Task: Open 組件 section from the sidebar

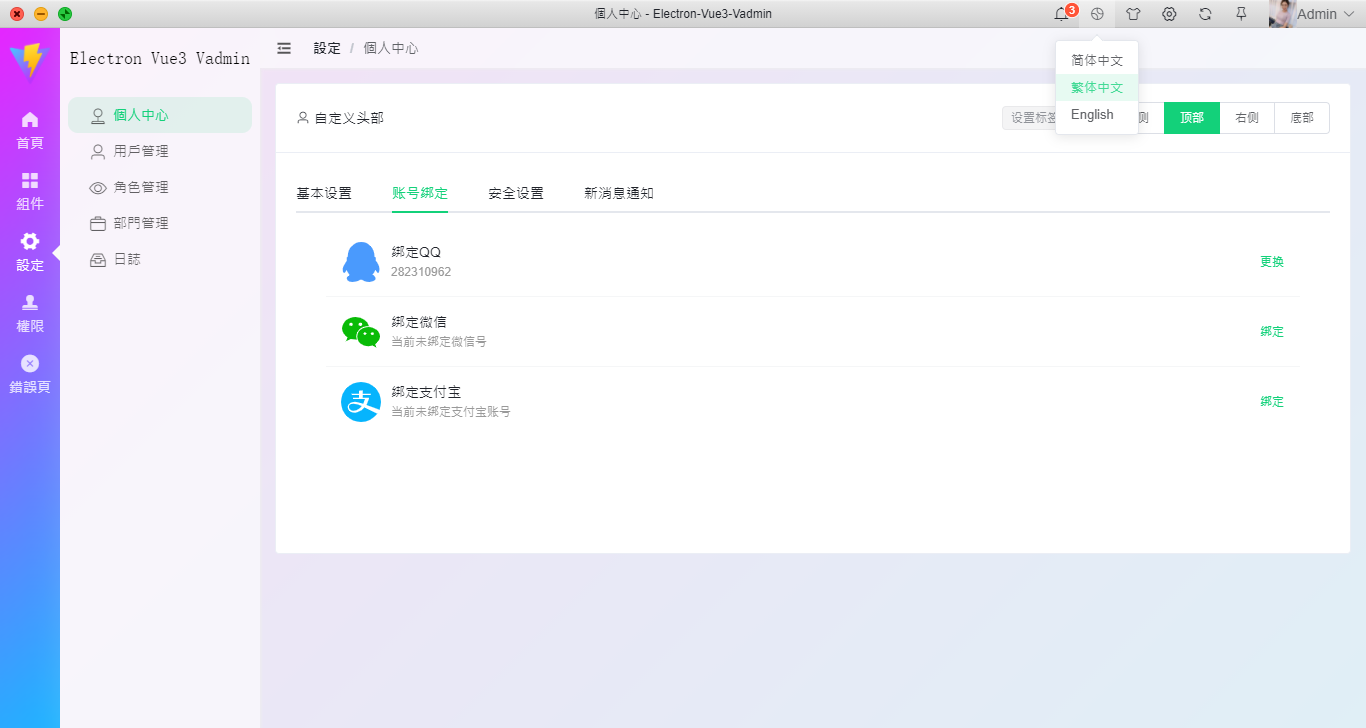Action: pos(30,190)
